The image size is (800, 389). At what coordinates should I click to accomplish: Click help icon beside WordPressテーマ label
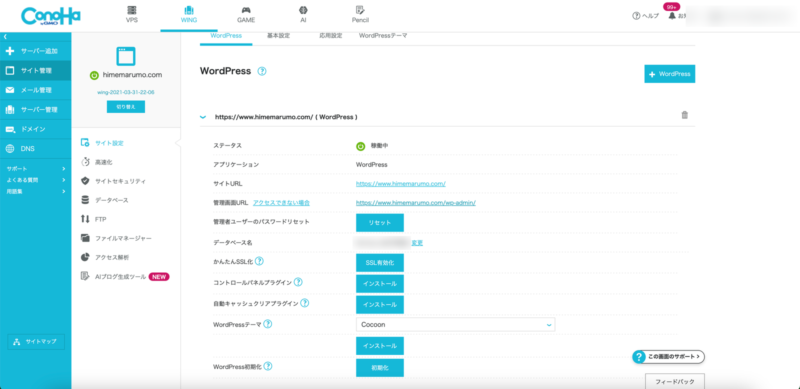pyautogui.click(x=267, y=324)
